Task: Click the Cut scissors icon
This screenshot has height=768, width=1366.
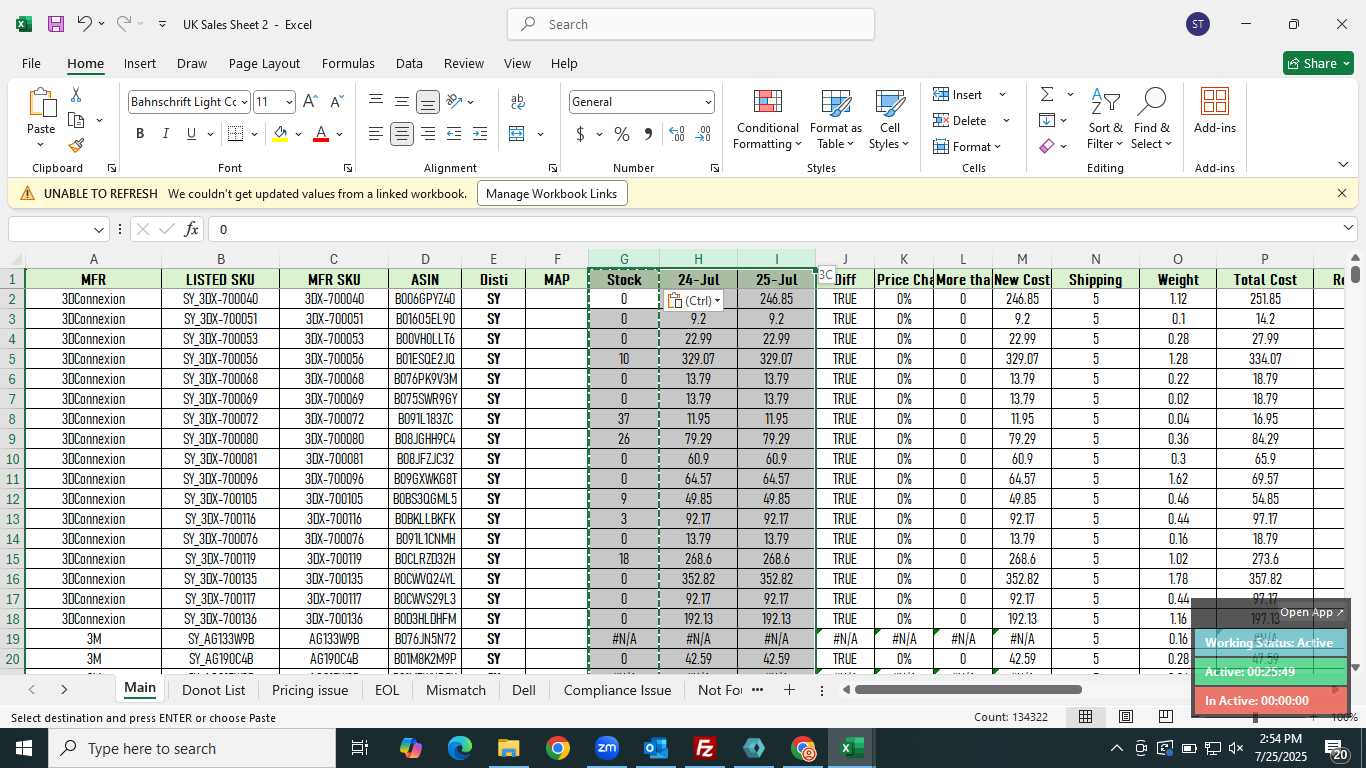Action: (x=76, y=95)
